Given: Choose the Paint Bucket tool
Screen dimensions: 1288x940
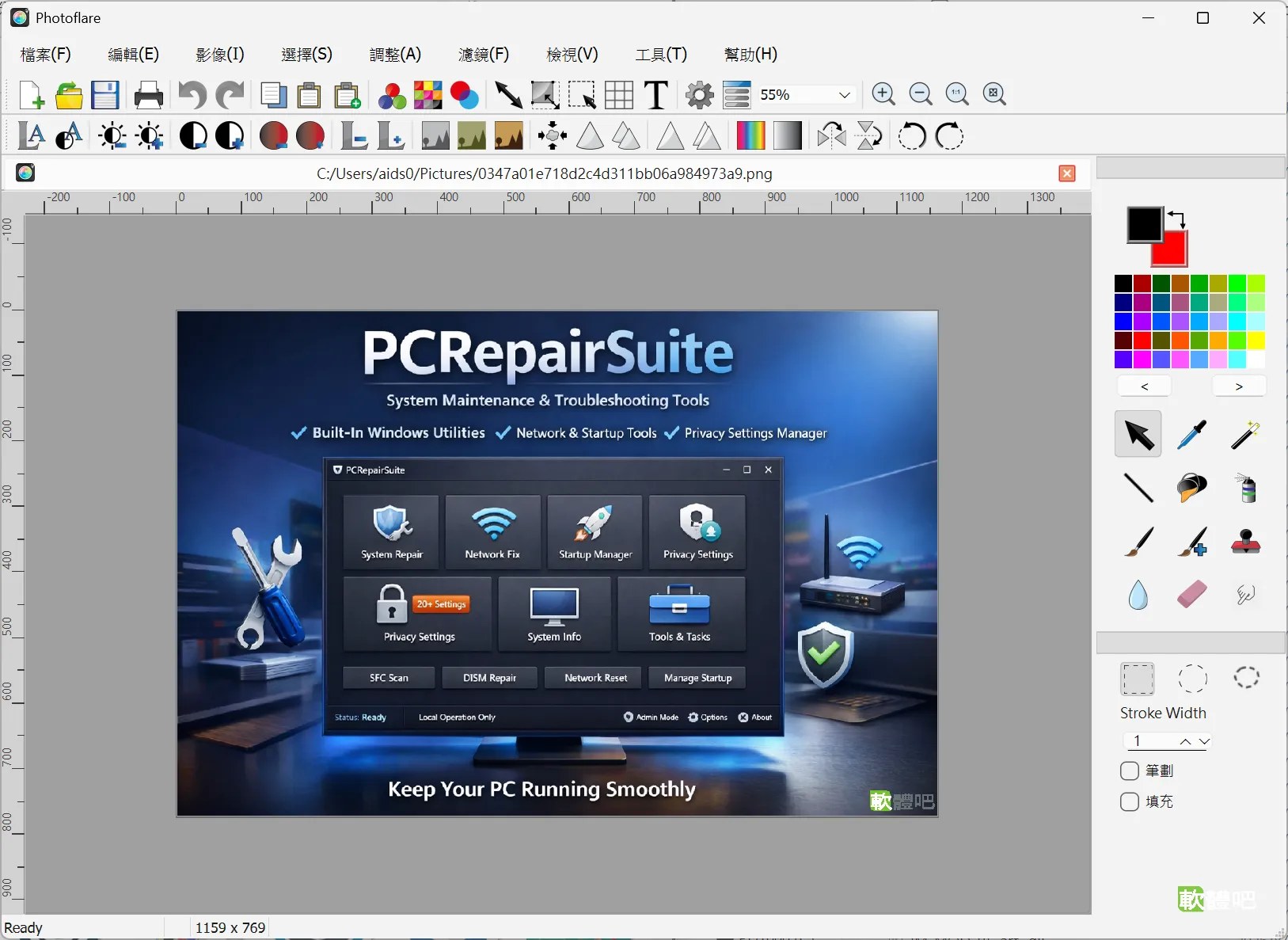Looking at the screenshot, I should pyautogui.click(x=1191, y=488).
